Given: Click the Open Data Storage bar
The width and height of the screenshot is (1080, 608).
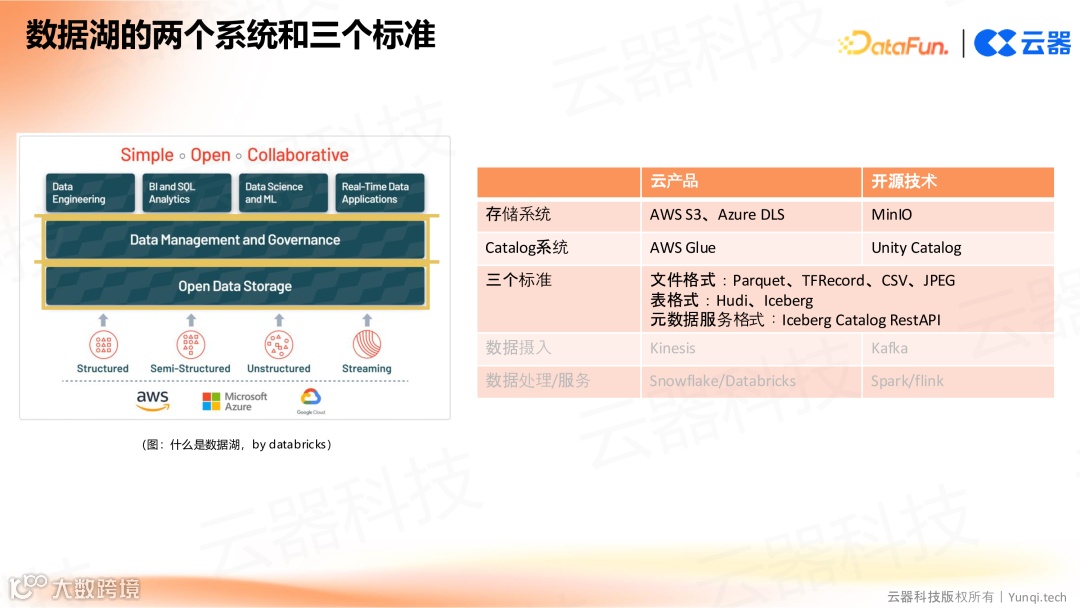Looking at the screenshot, I should coord(236,286).
